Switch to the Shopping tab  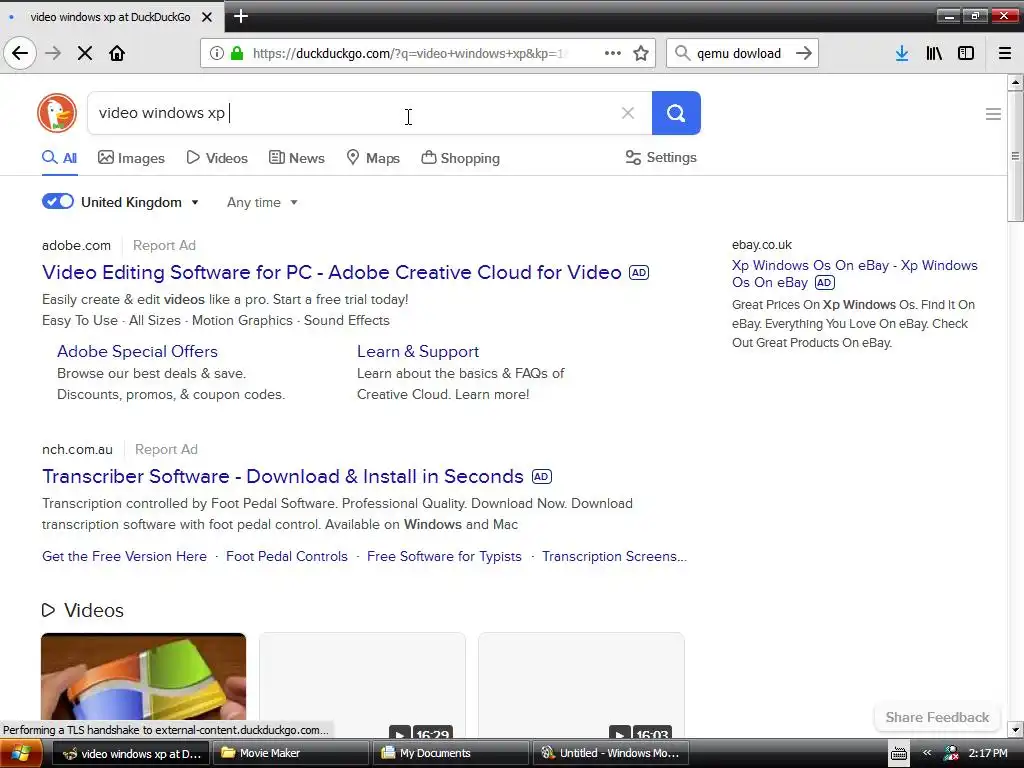tap(460, 158)
